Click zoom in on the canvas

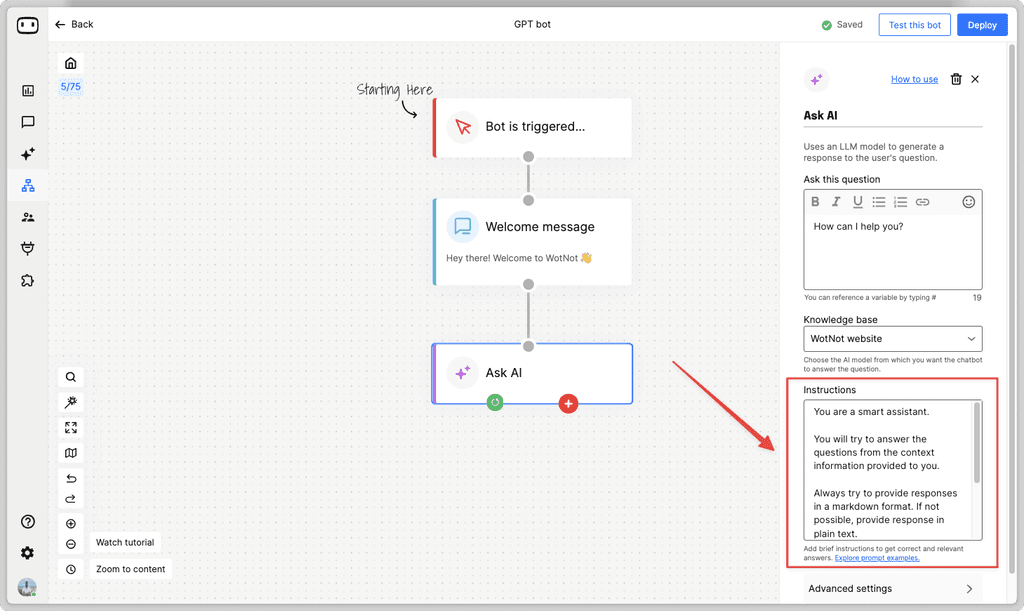tap(70, 523)
